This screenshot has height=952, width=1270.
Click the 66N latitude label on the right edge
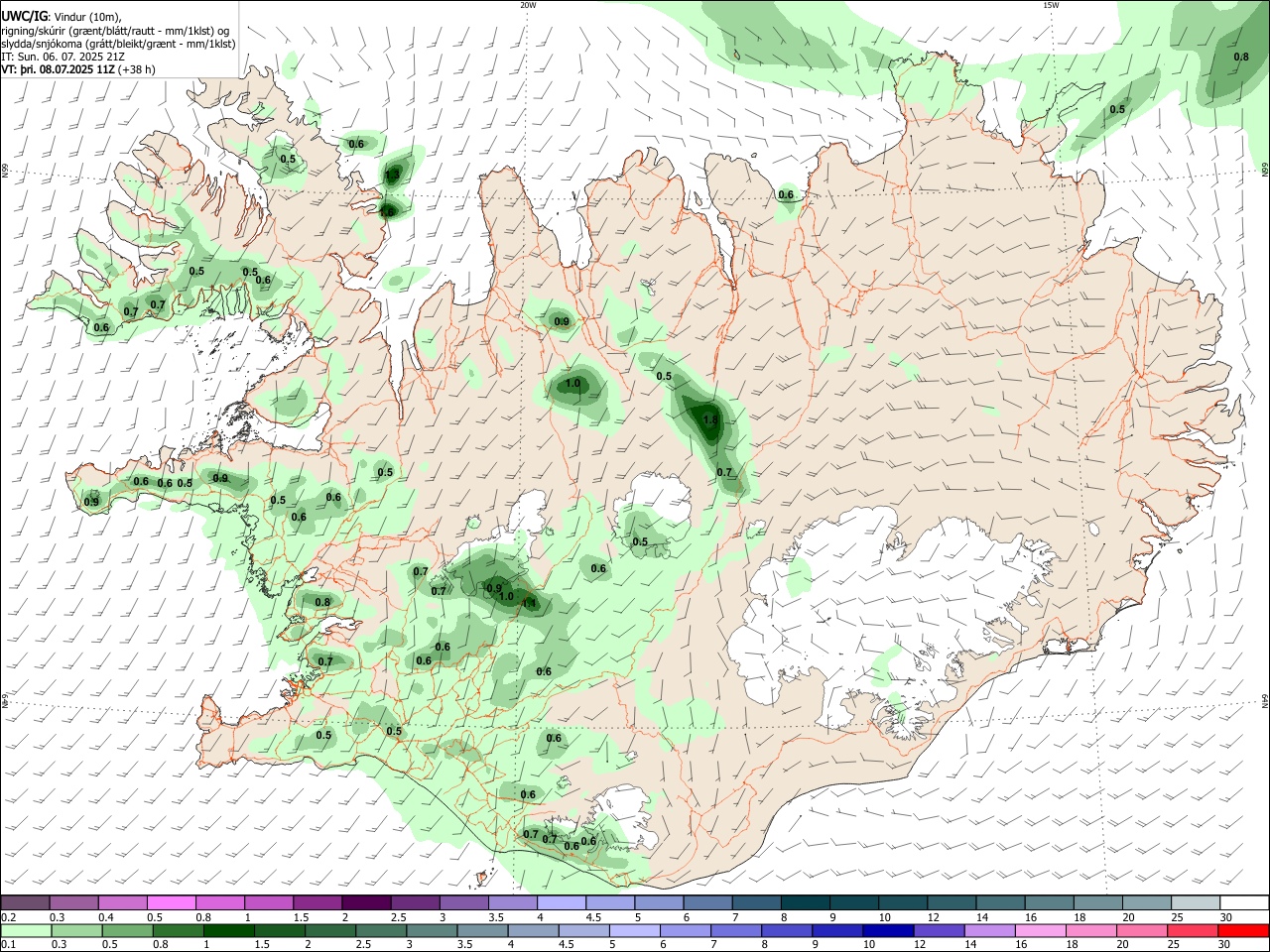pos(1265,171)
